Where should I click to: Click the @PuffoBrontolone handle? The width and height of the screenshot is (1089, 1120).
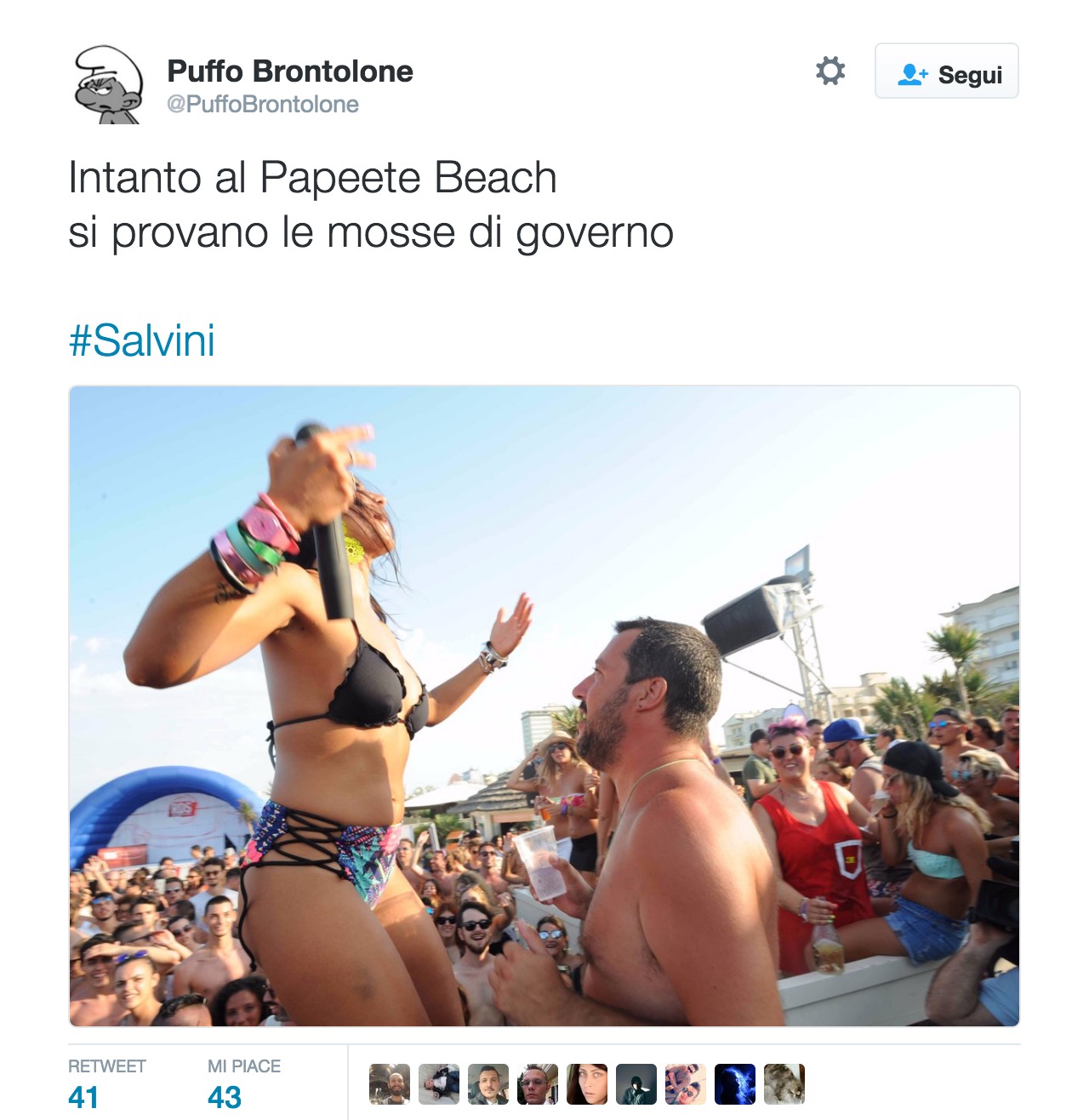click(x=263, y=105)
